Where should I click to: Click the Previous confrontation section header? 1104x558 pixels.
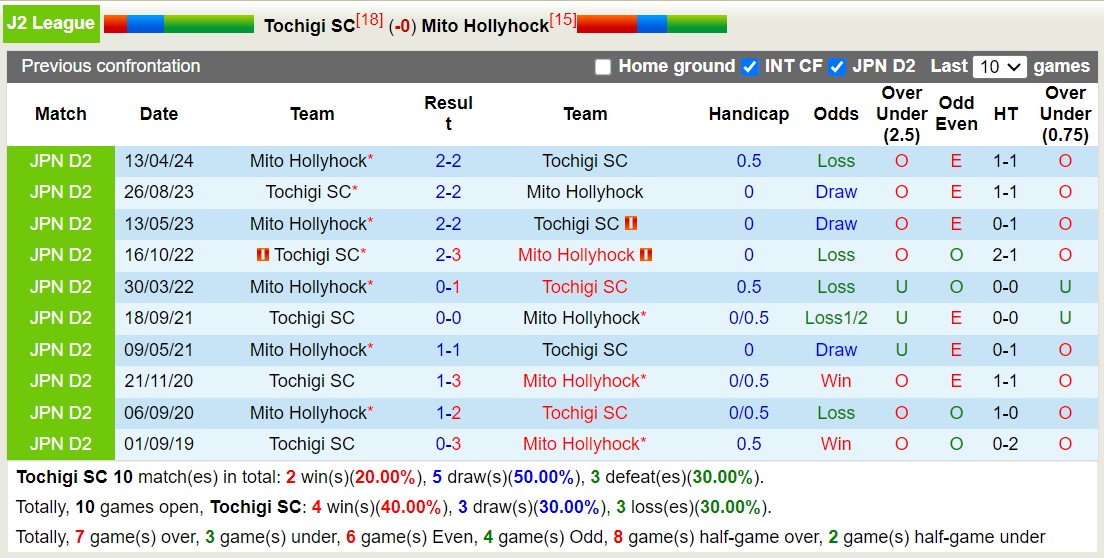(x=111, y=66)
